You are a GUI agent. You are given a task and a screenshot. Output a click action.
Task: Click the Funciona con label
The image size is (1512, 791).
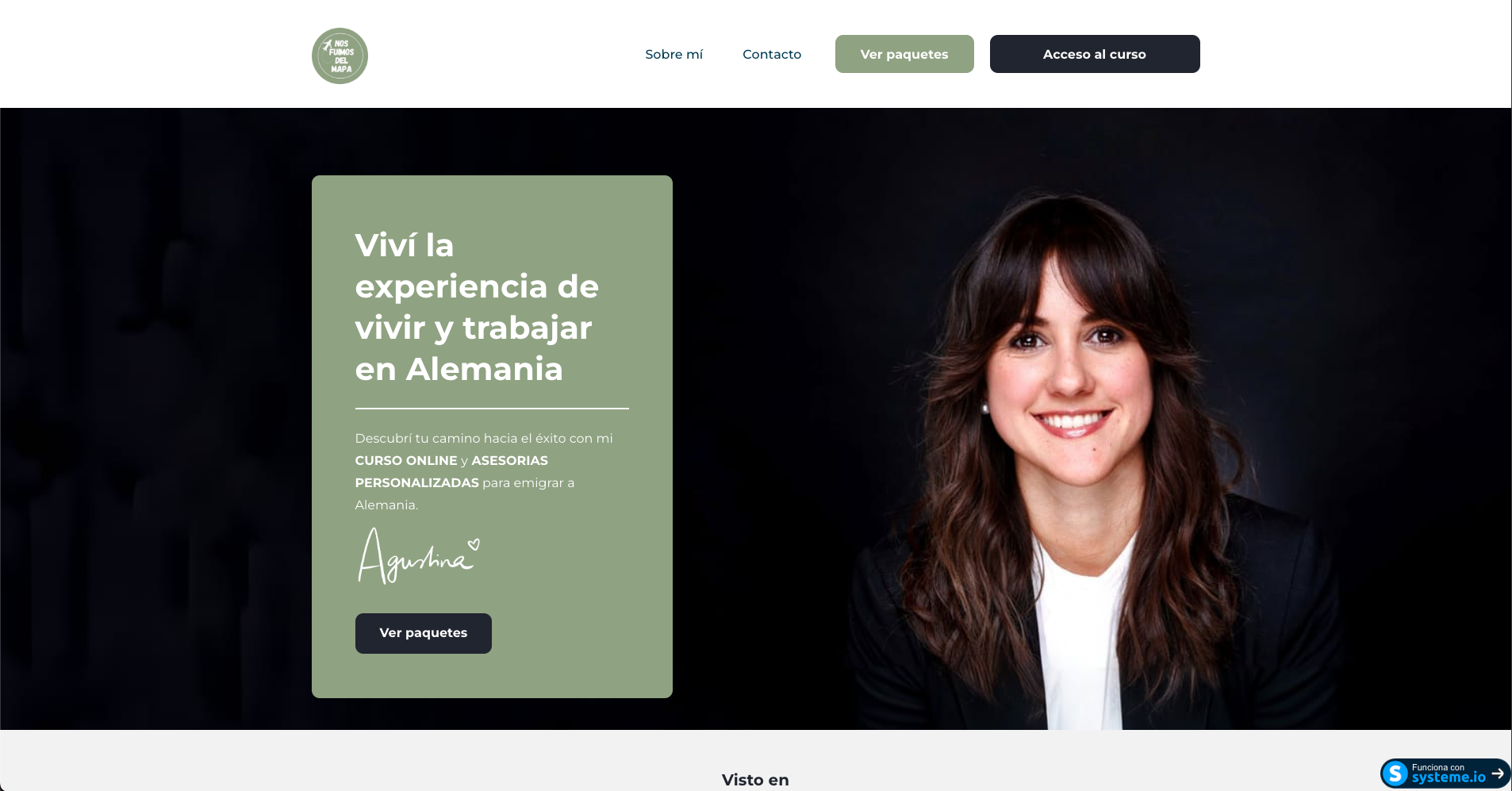point(1438,767)
